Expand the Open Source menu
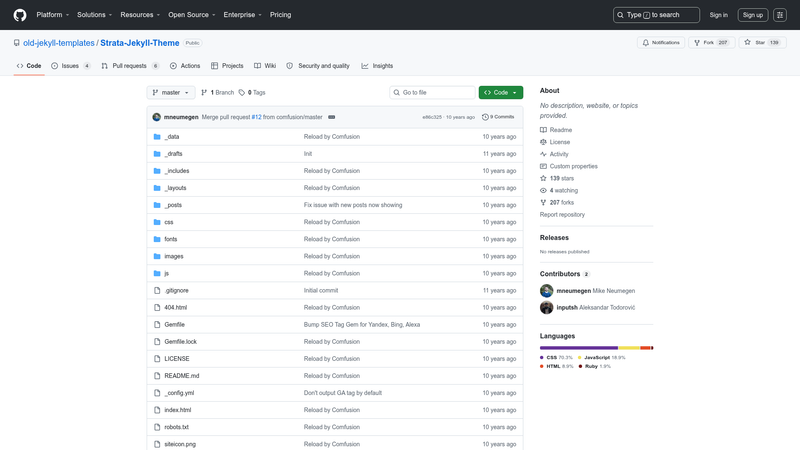 (x=192, y=15)
